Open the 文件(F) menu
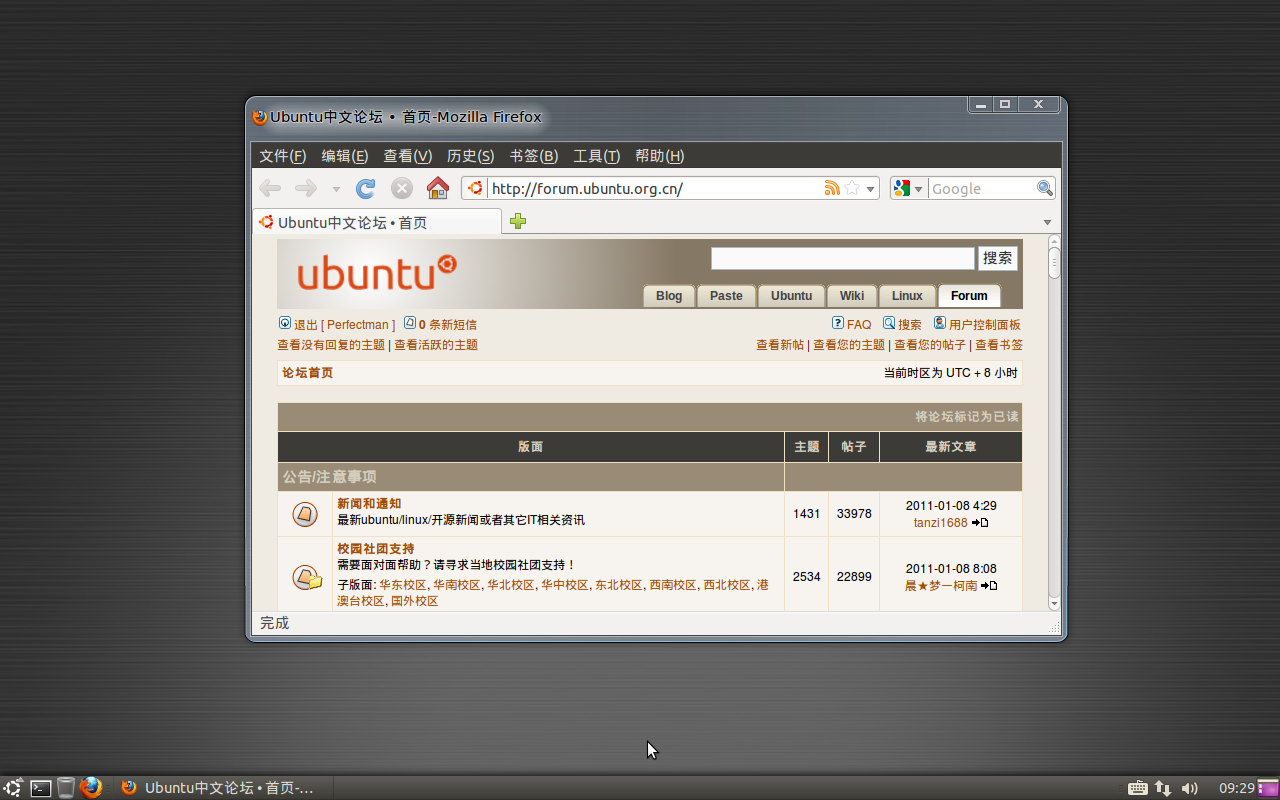1280x800 pixels. point(283,156)
